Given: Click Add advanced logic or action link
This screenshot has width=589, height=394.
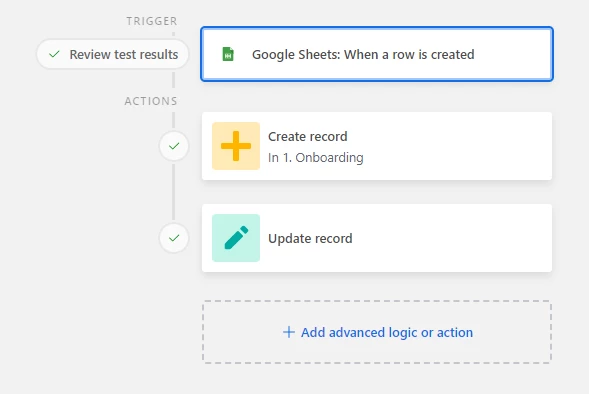Looking at the screenshot, I should (x=387, y=332).
